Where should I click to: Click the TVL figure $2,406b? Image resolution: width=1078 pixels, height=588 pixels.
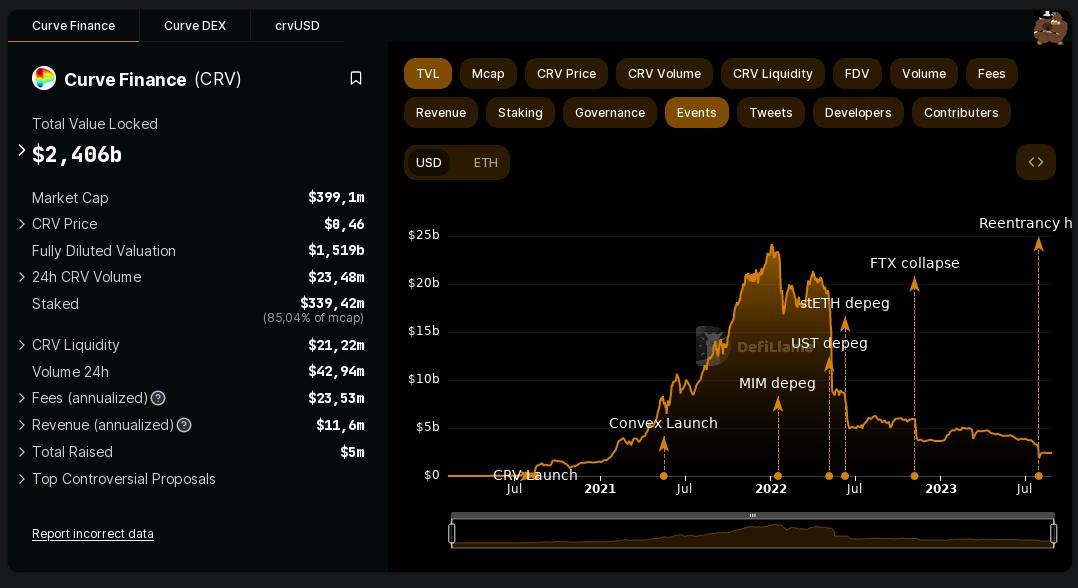(x=77, y=155)
